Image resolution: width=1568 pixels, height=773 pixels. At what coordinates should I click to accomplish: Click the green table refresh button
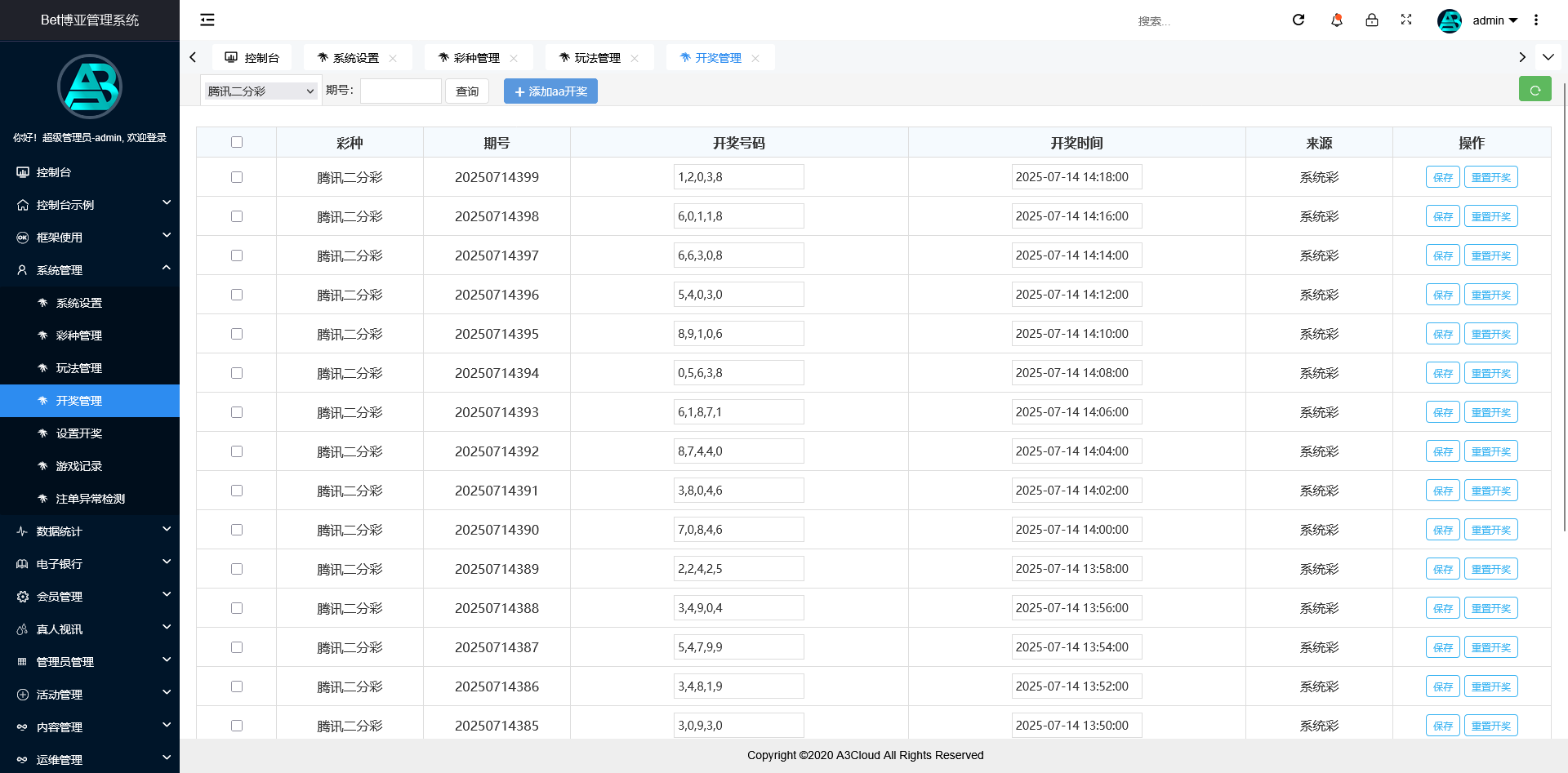(1535, 89)
